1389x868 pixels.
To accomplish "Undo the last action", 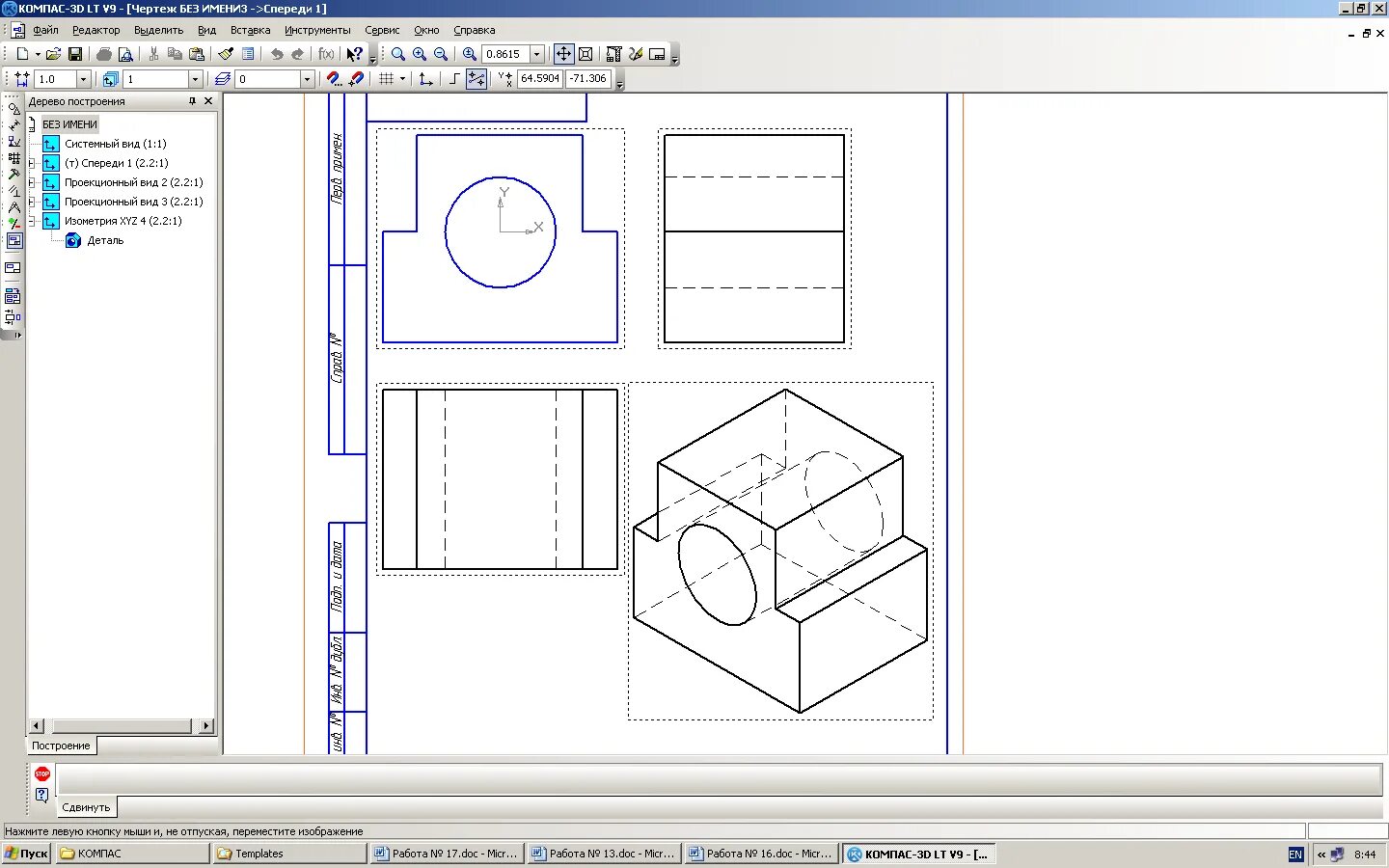I will pos(277,54).
